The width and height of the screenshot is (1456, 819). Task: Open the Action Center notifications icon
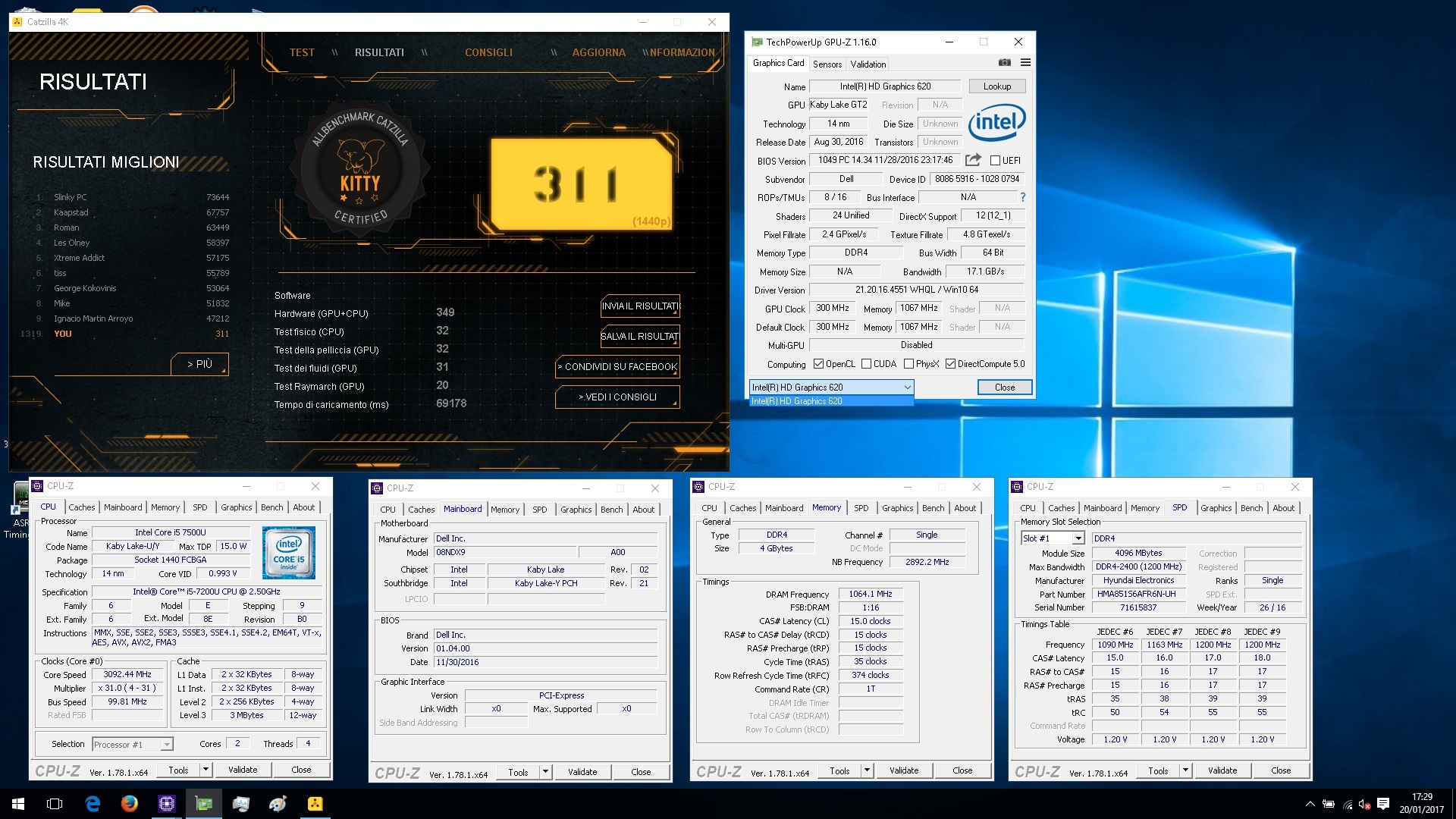pyautogui.click(x=1383, y=804)
